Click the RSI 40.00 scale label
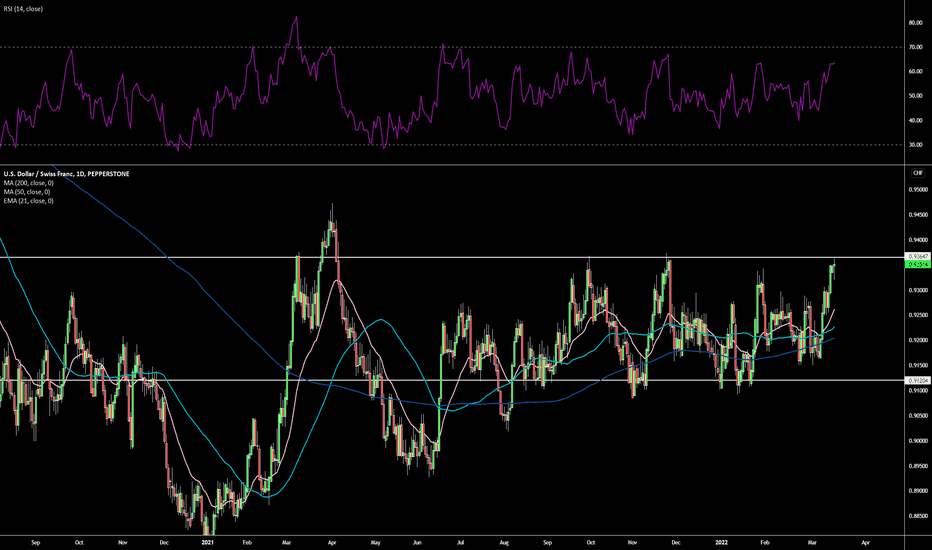 pos(915,120)
